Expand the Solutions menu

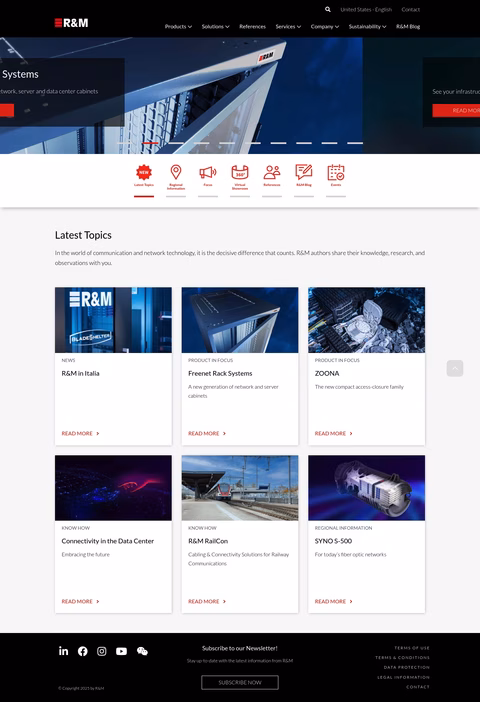pyautogui.click(x=215, y=26)
